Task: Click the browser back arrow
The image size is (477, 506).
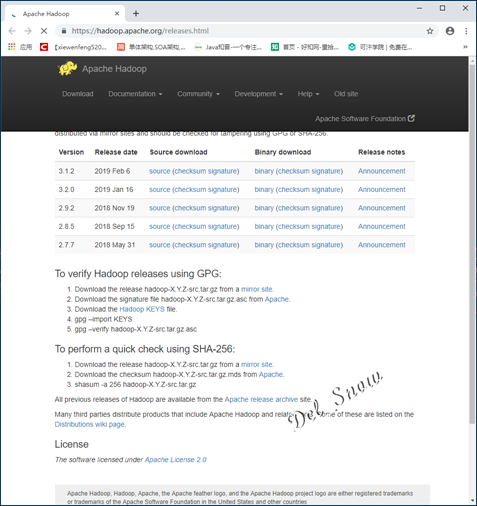Action: [12, 31]
